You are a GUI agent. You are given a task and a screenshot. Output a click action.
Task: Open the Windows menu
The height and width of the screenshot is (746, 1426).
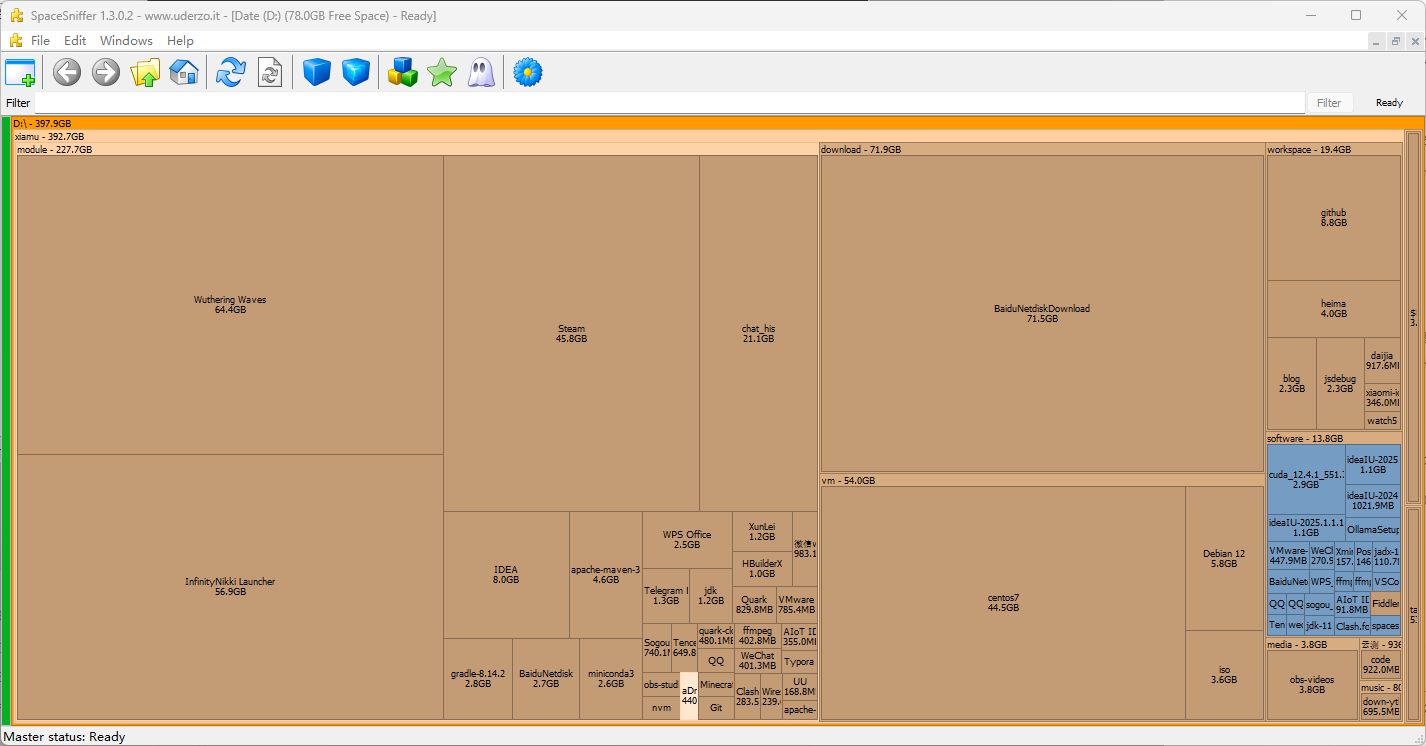pyautogui.click(x=126, y=41)
